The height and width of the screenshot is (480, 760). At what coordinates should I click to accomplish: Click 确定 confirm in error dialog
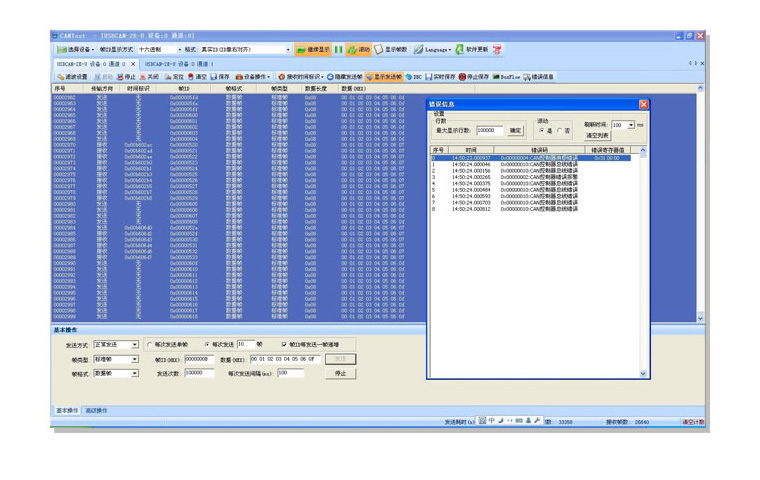(x=515, y=130)
